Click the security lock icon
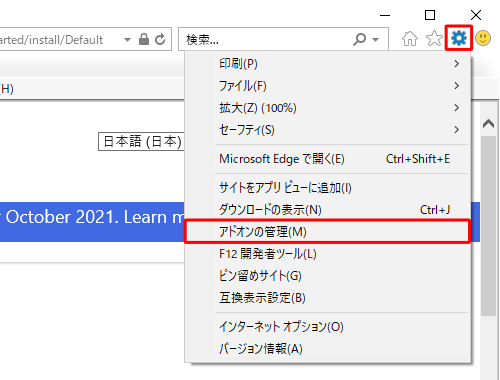 144,39
